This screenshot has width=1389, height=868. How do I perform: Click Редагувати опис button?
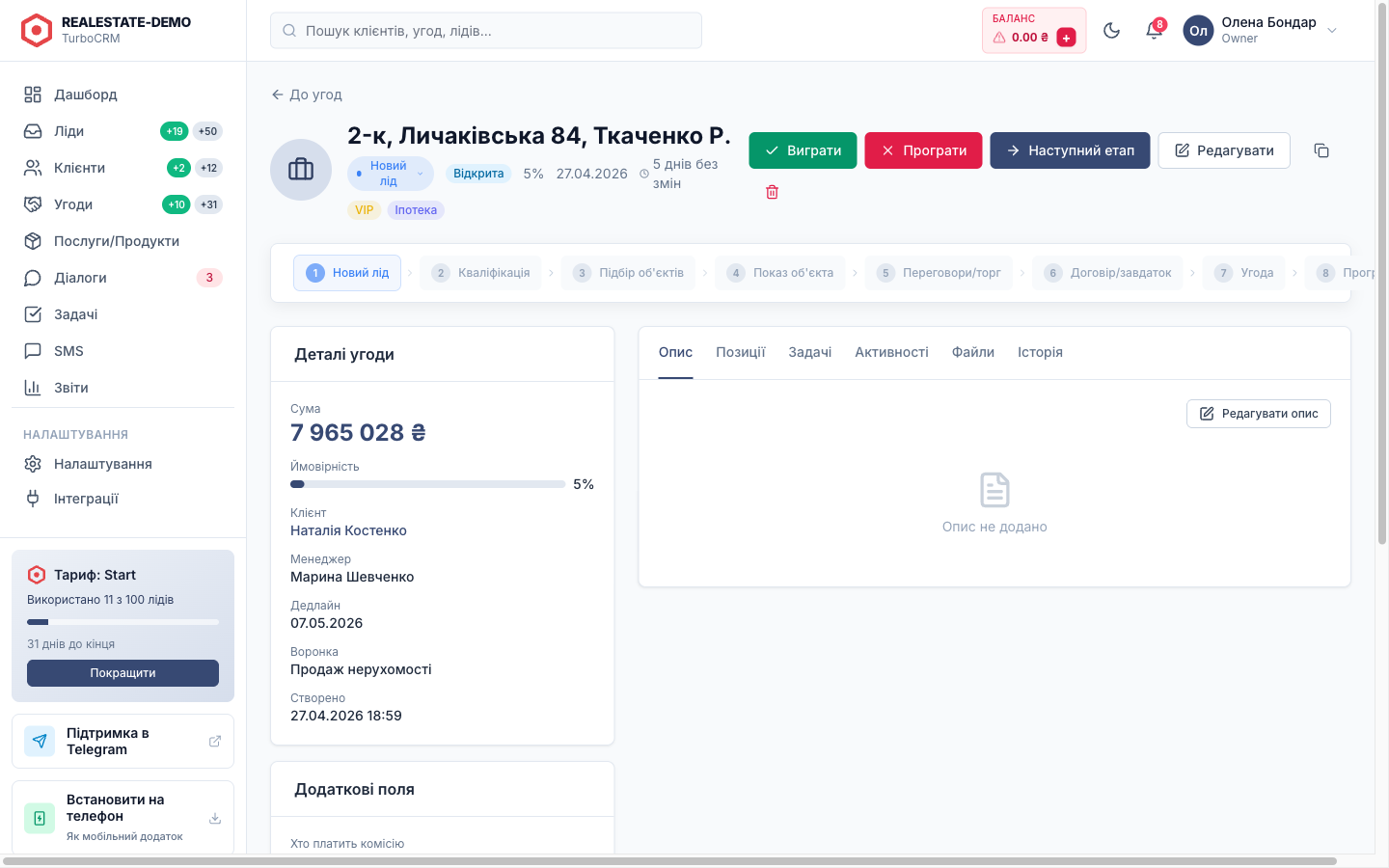(x=1259, y=414)
